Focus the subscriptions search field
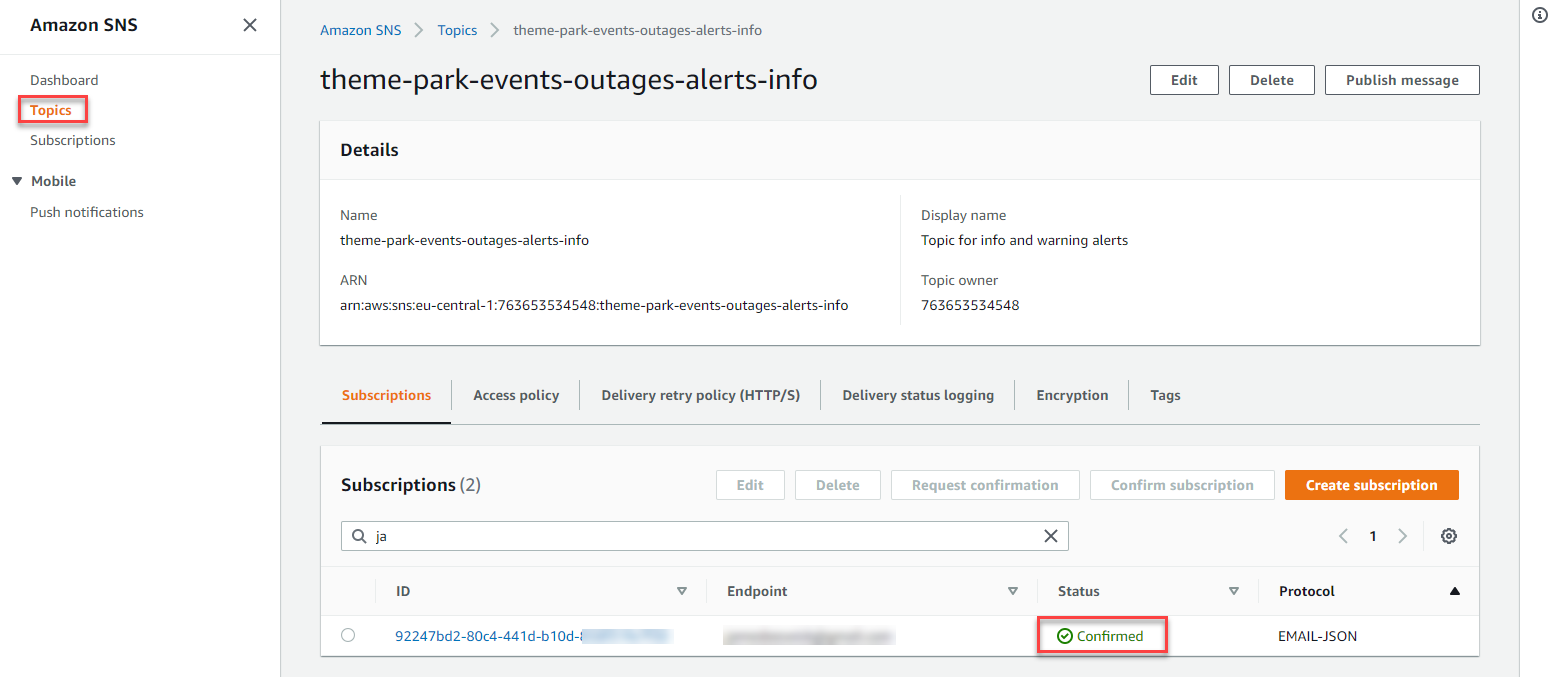 (x=705, y=536)
